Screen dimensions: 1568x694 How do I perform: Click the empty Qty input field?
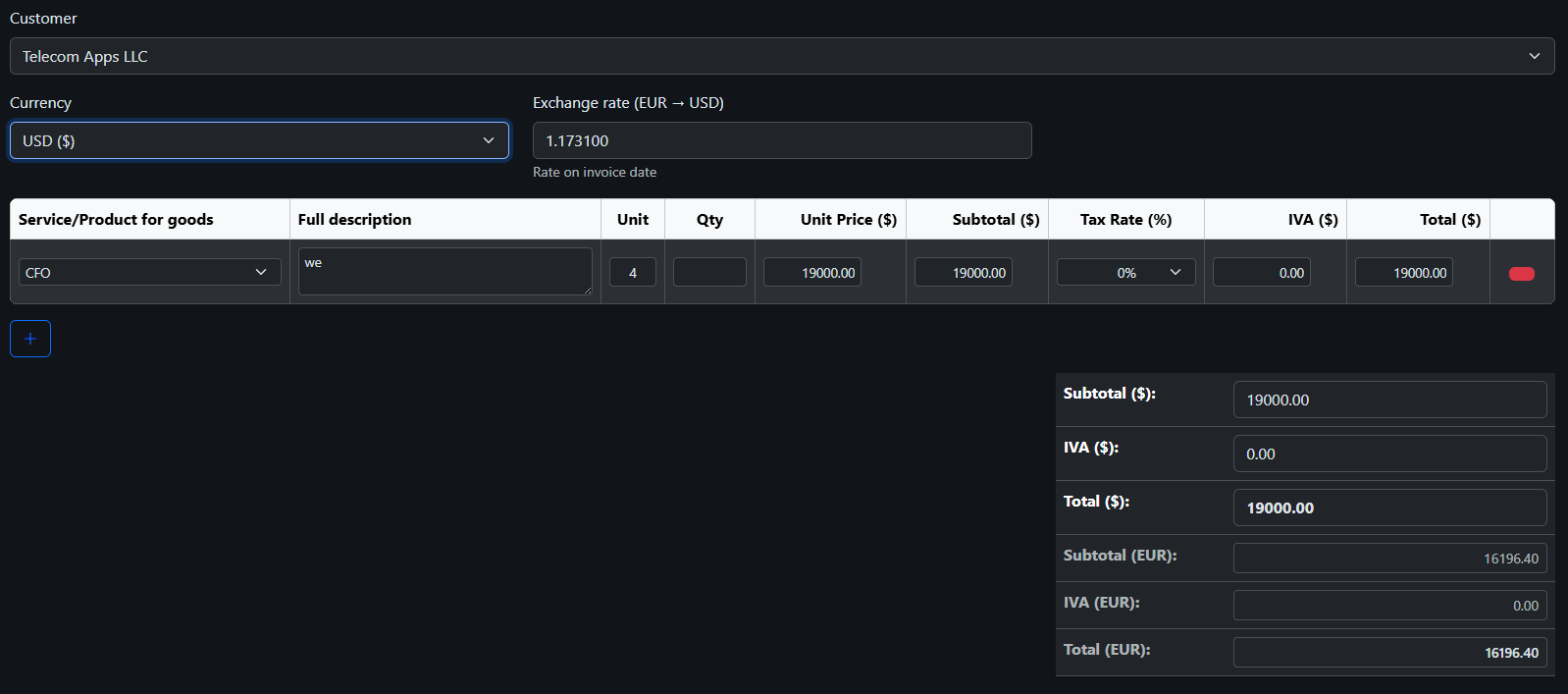point(709,272)
